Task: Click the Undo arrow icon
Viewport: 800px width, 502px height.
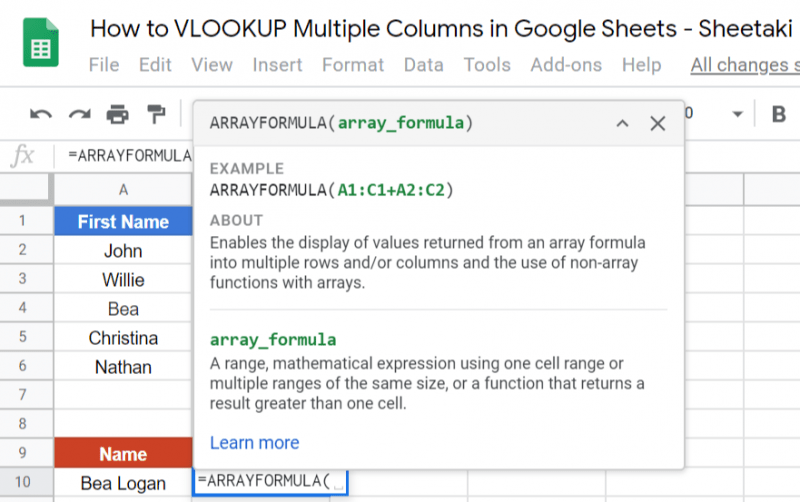Action: 41,115
